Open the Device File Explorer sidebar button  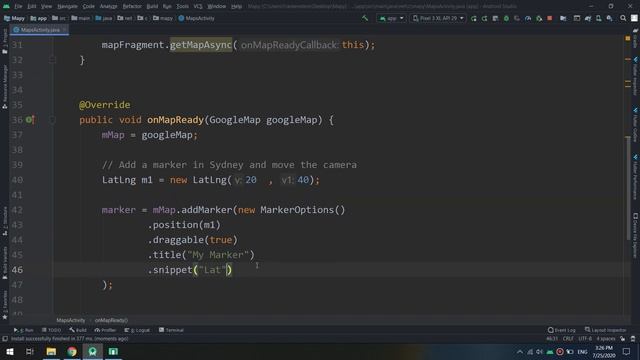[x=636, y=235]
